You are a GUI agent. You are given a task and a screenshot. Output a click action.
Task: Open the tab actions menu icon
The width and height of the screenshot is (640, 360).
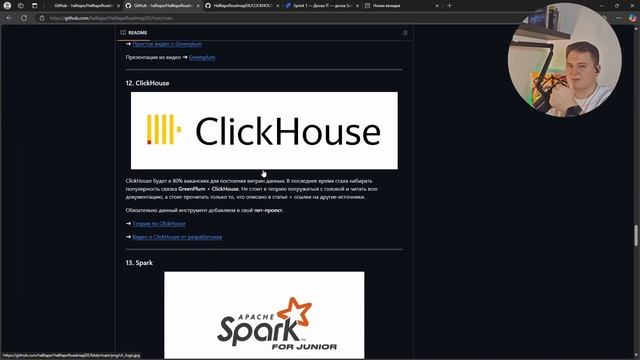point(34,6)
